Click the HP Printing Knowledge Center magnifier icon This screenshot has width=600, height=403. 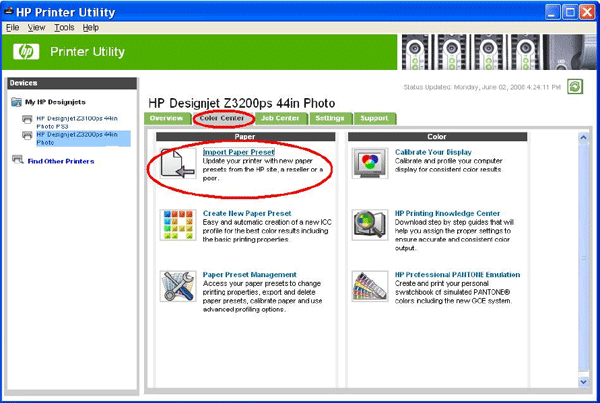(370, 225)
